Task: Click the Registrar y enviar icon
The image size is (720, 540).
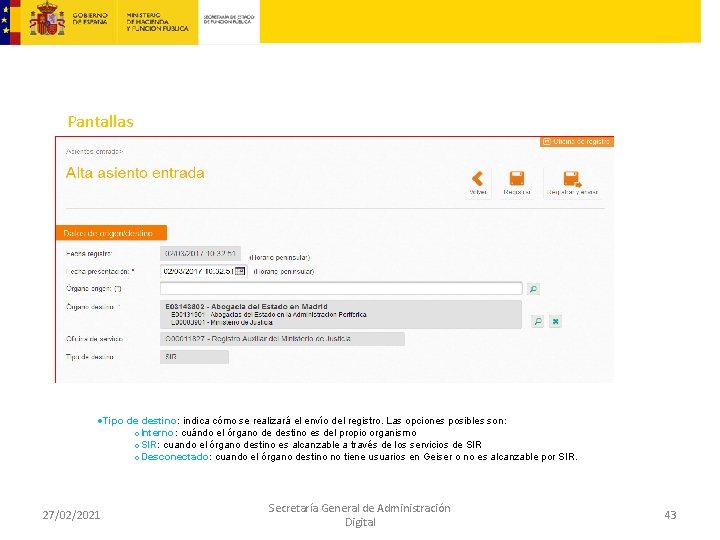Action: tap(572, 179)
